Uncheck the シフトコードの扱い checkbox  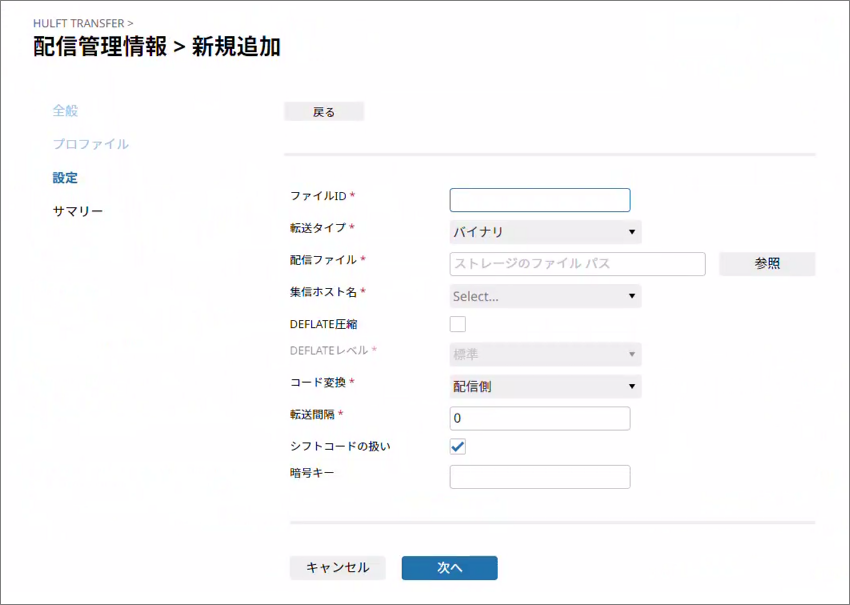(458, 447)
